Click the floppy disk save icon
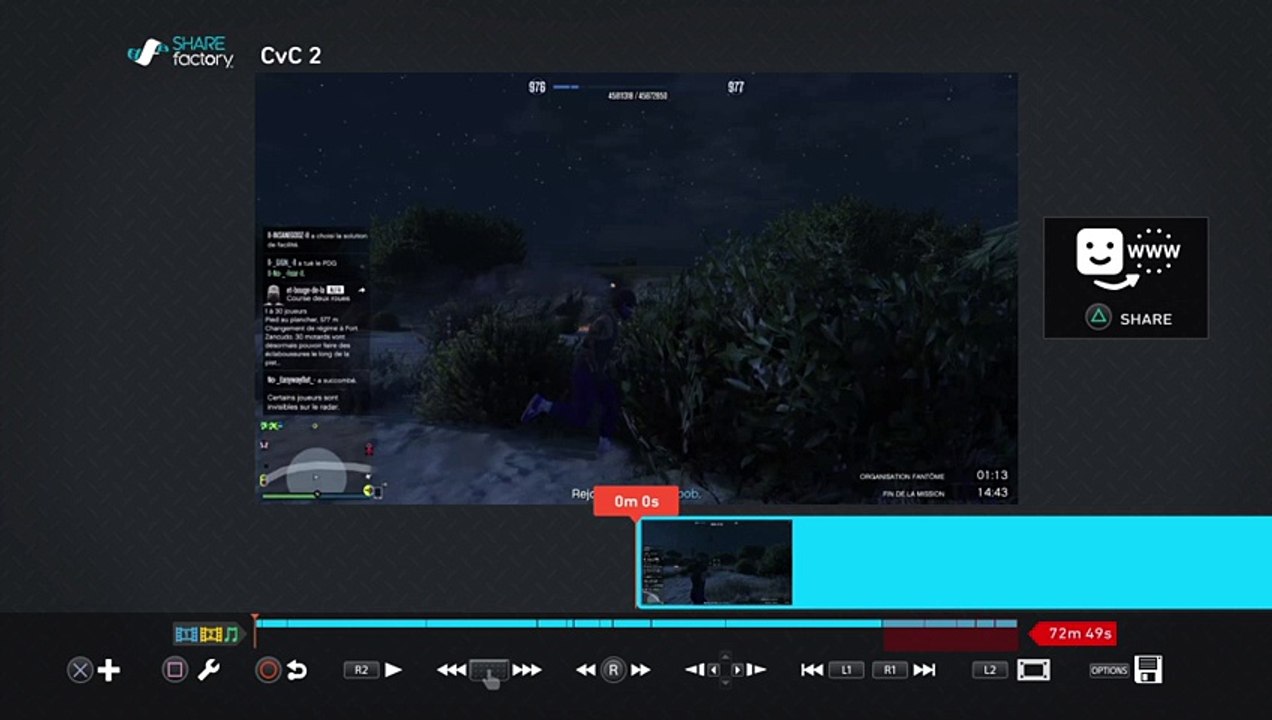 [1148, 670]
